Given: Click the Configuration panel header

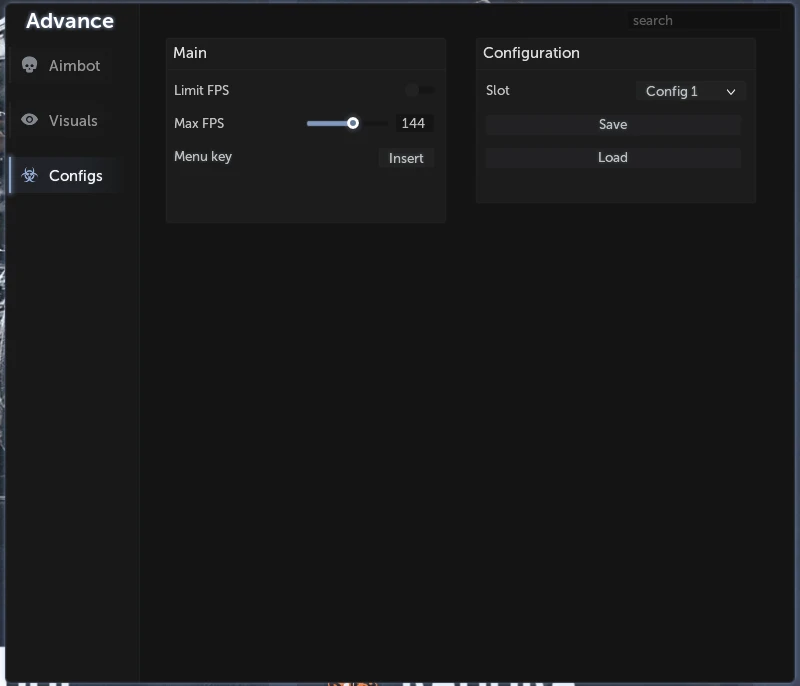Looking at the screenshot, I should 615,54.
